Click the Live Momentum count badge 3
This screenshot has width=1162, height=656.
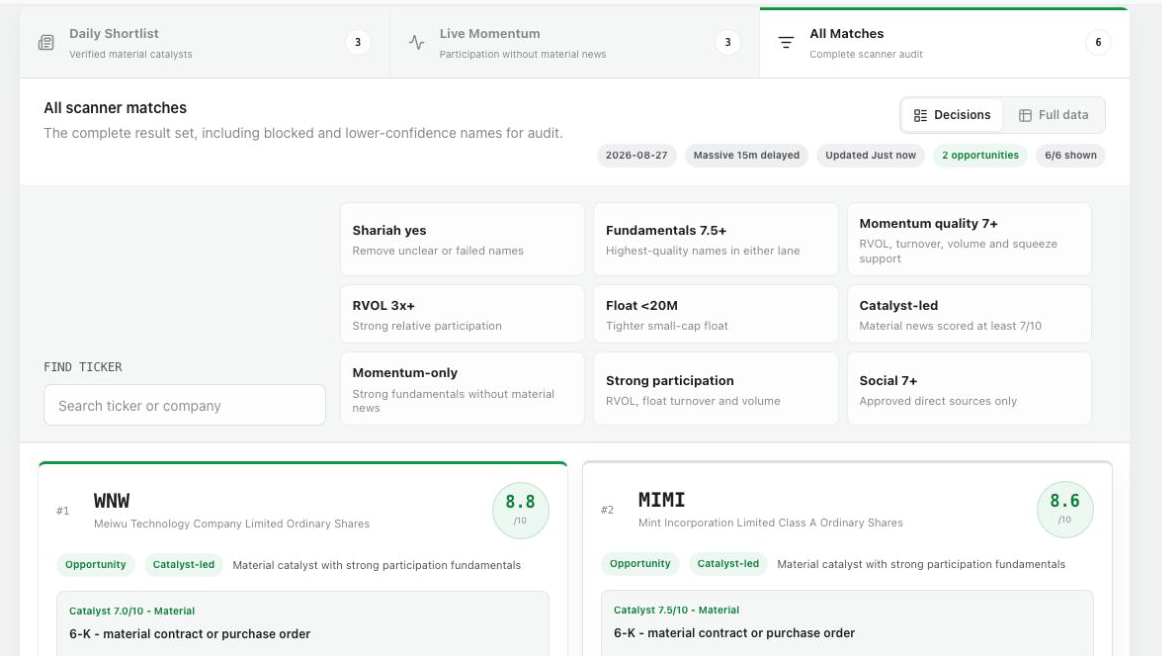[x=728, y=42]
